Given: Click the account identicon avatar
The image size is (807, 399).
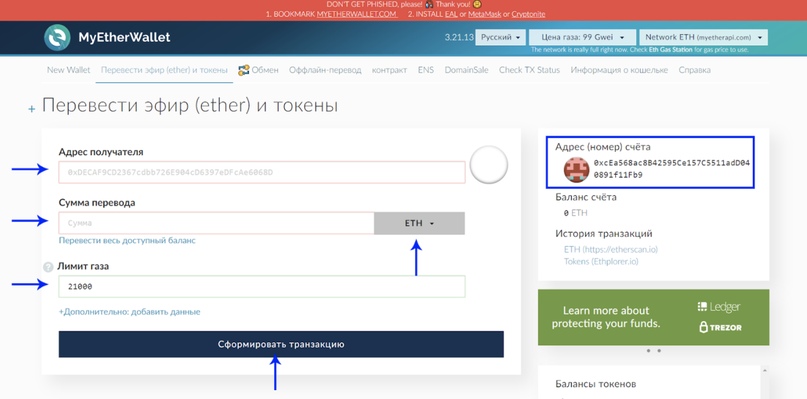Looking at the screenshot, I should 576,169.
